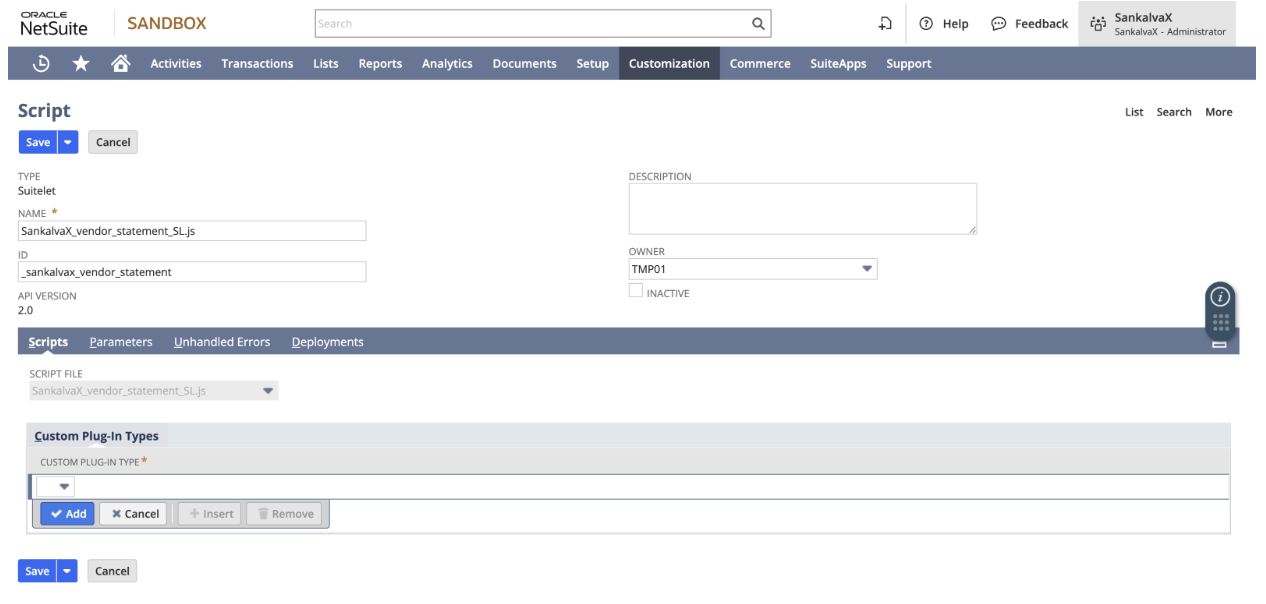Add the custom plug-in type line
This screenshot has height=604, width=1266.
[x=68, y=514]
